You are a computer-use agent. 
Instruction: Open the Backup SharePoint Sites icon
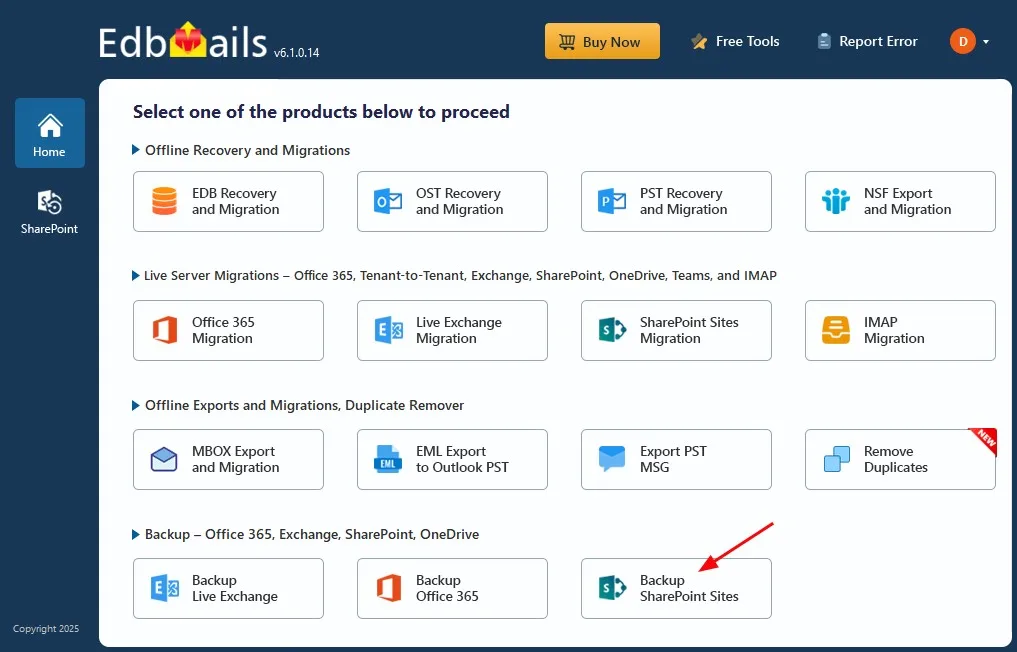click(612, 588)
